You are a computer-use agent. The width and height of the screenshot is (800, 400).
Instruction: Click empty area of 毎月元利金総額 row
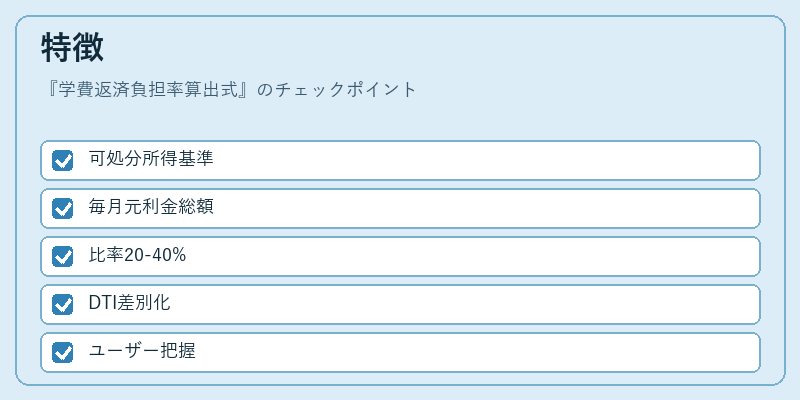(x=485, y=208)
